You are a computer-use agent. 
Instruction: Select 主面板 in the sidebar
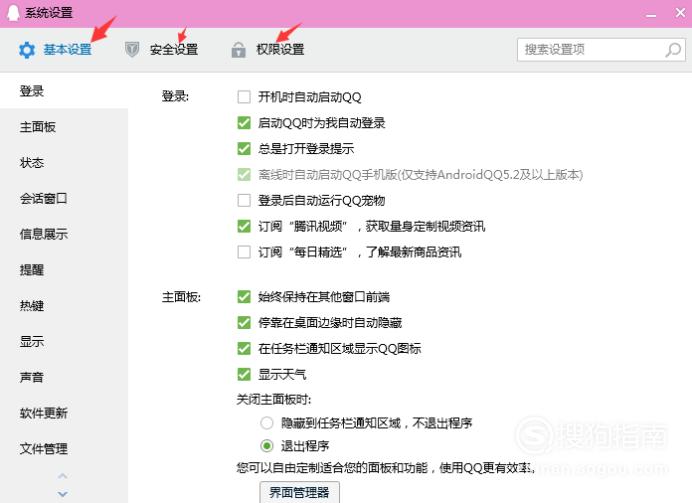pos(64,127)
